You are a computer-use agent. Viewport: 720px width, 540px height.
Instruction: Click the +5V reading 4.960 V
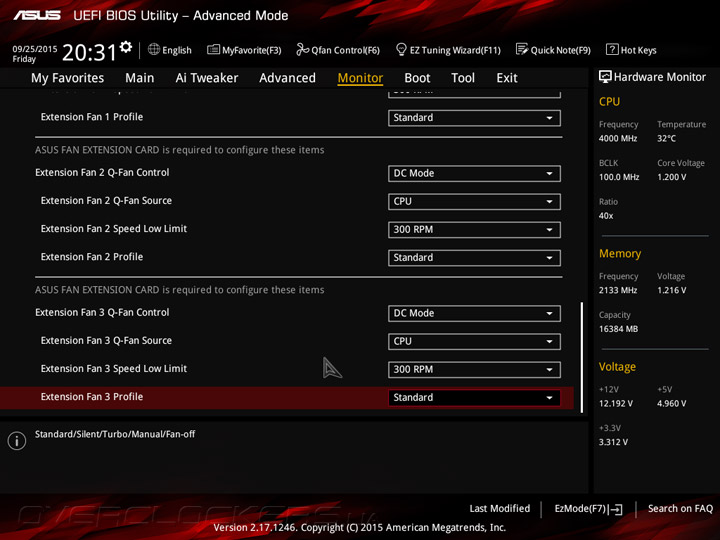(672, 404)
